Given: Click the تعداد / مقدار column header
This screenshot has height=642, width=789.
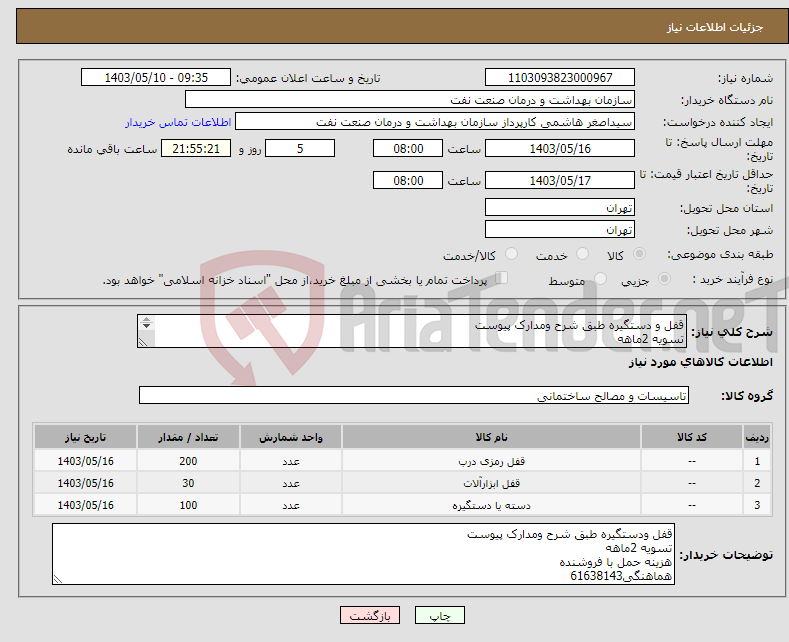Looking at the screenshot, I should (188, 437).
